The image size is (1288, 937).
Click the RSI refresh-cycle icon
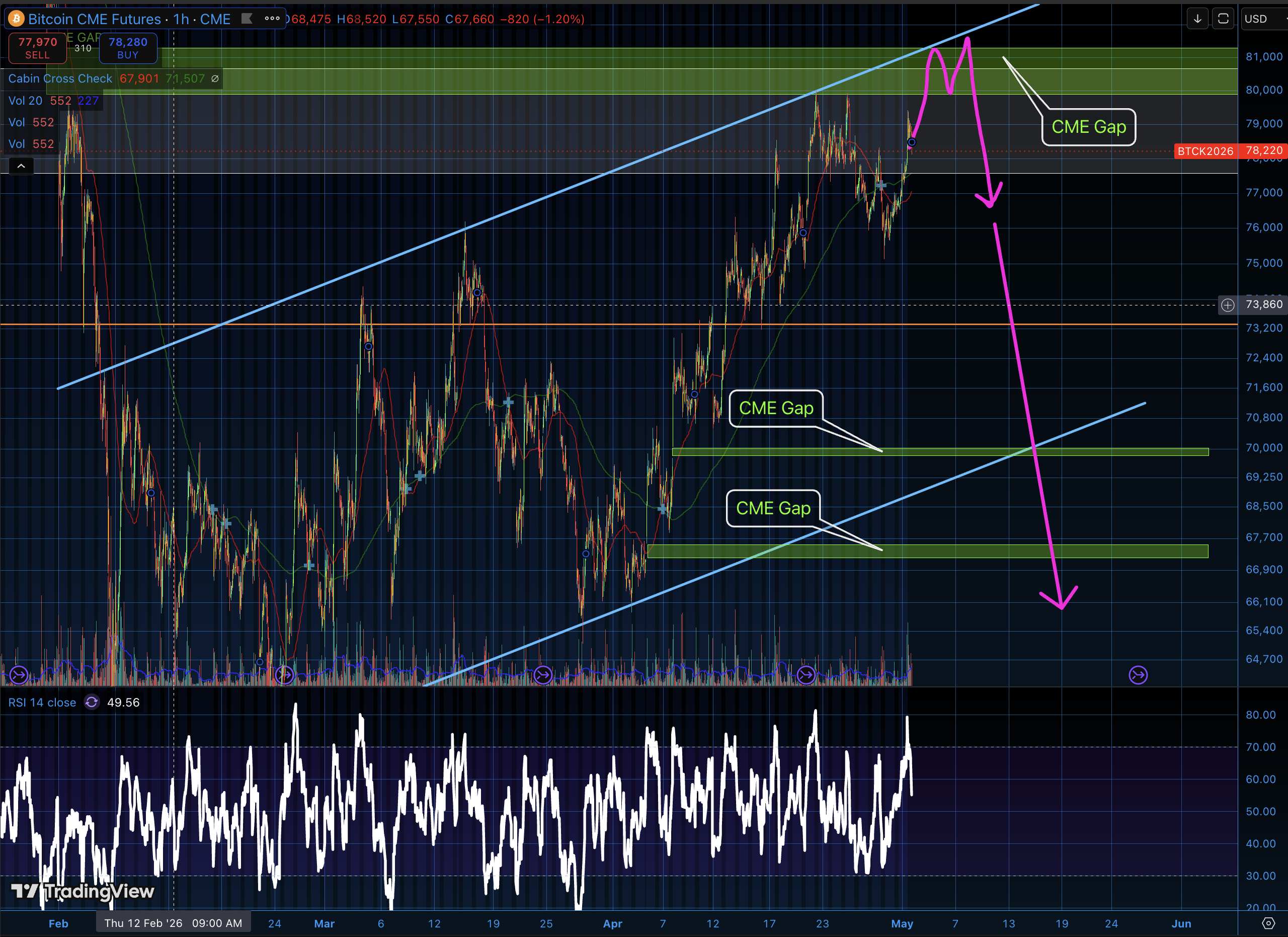(x=92, y=702)
